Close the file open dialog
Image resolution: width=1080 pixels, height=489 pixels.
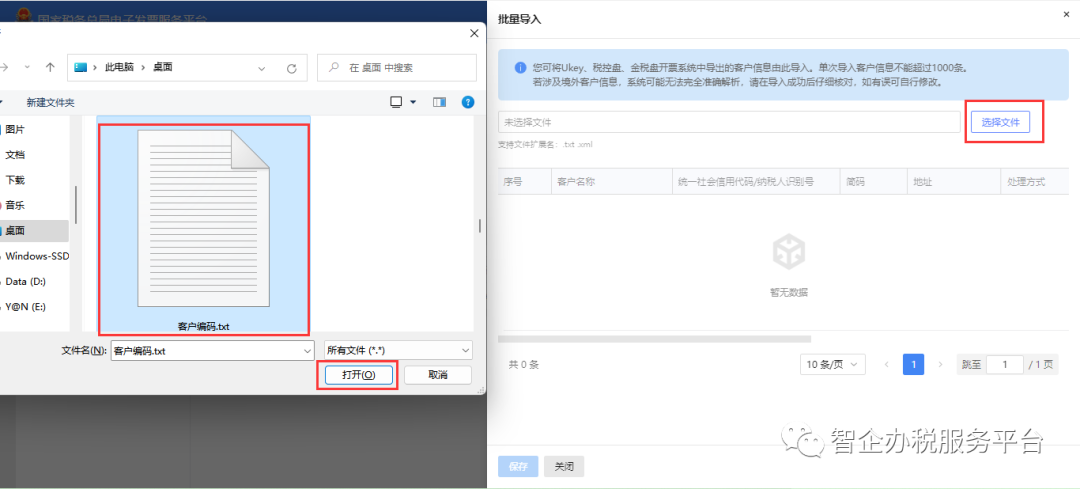[474, 33]
